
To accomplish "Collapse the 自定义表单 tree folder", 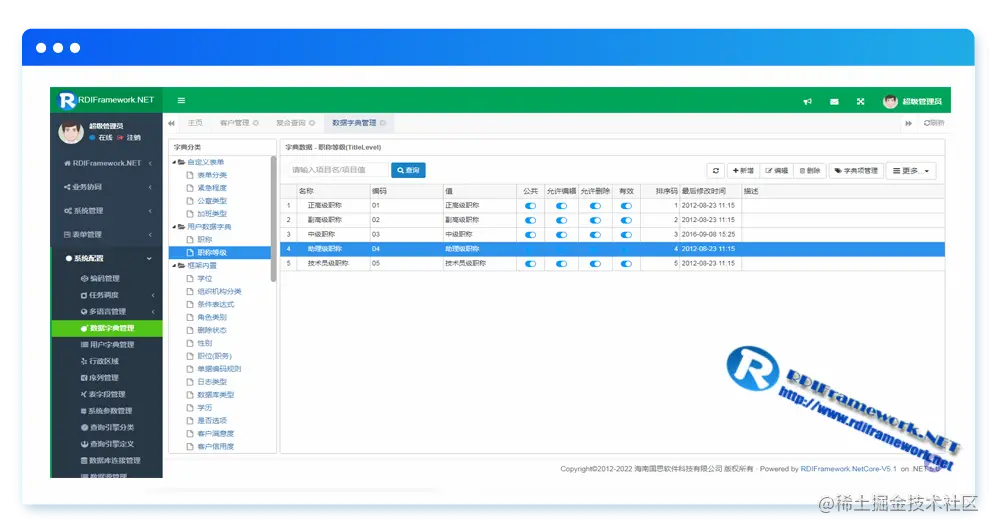I will coord(174,162).
